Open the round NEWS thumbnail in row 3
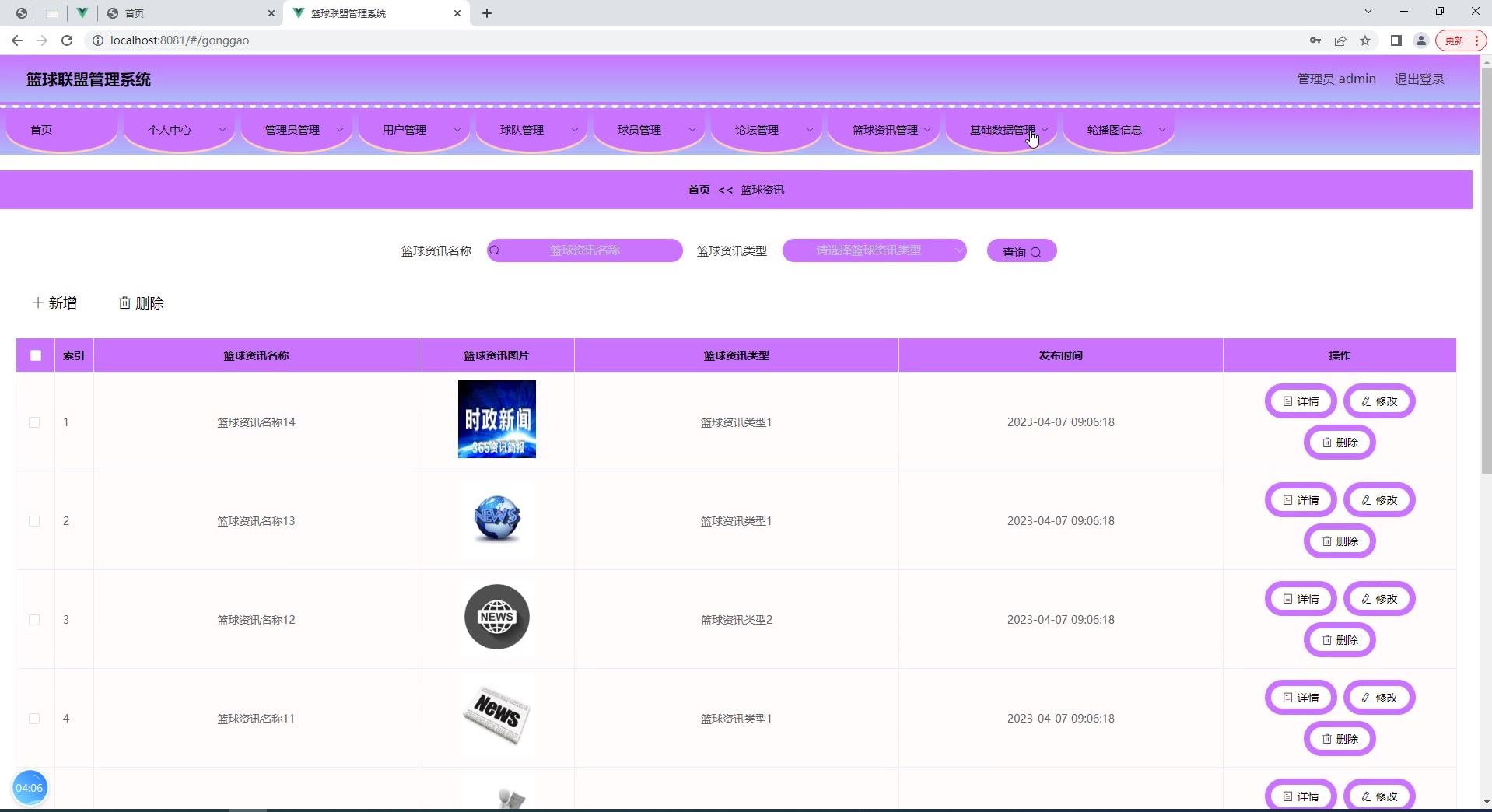 (497, 617)
